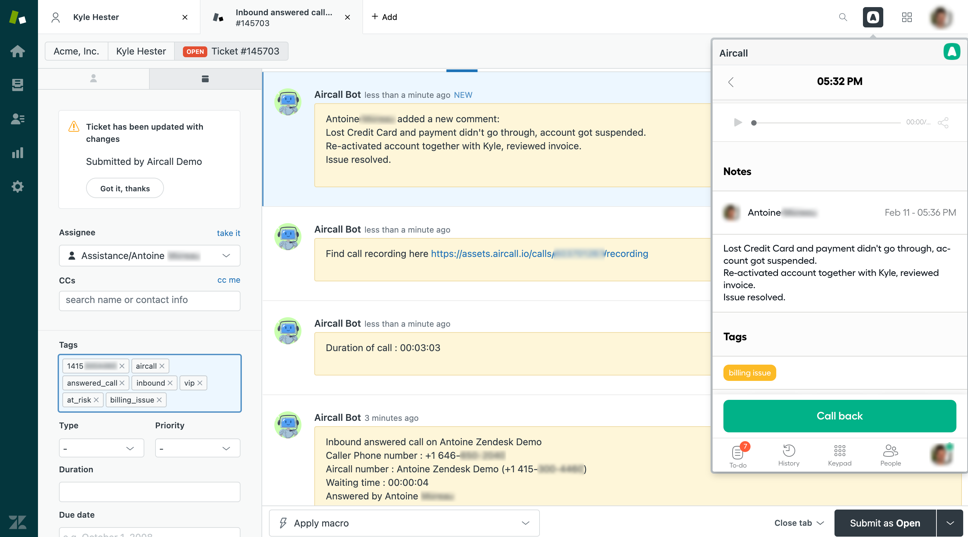
Task: Open the Kyle Hester breadcrumb
Action: [141, 51]
